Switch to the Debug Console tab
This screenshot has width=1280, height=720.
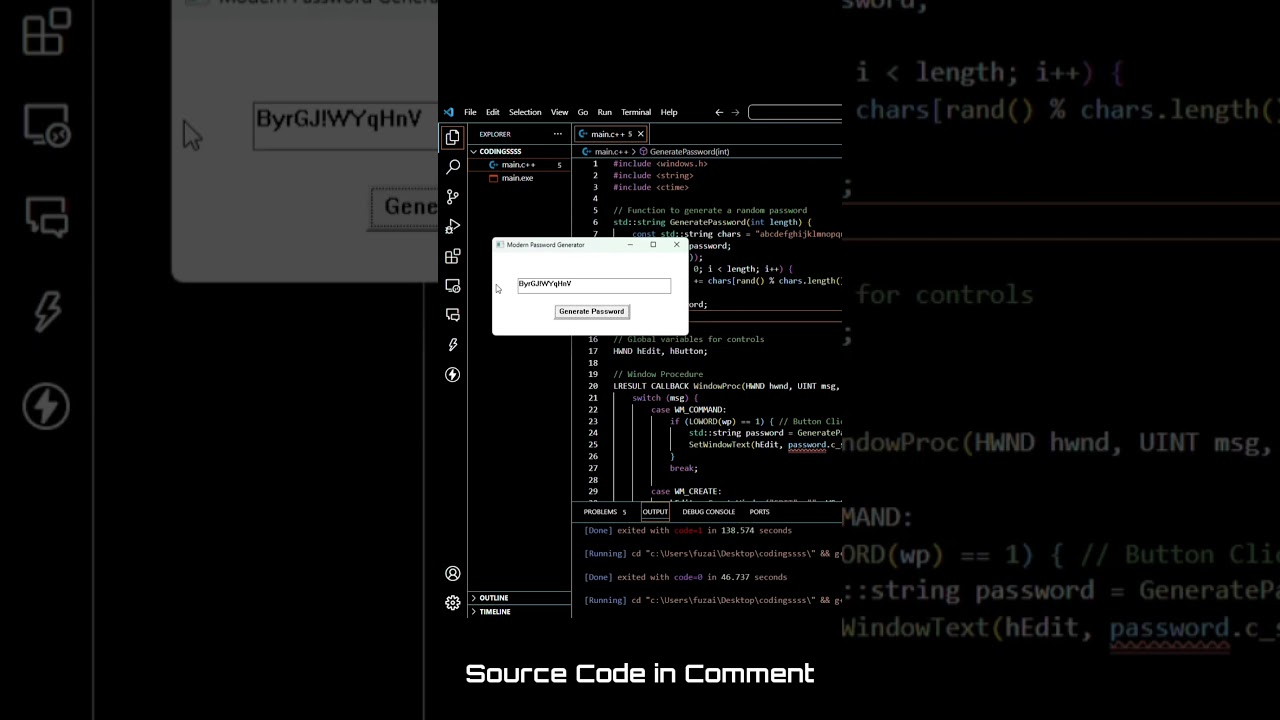(708, 511)
